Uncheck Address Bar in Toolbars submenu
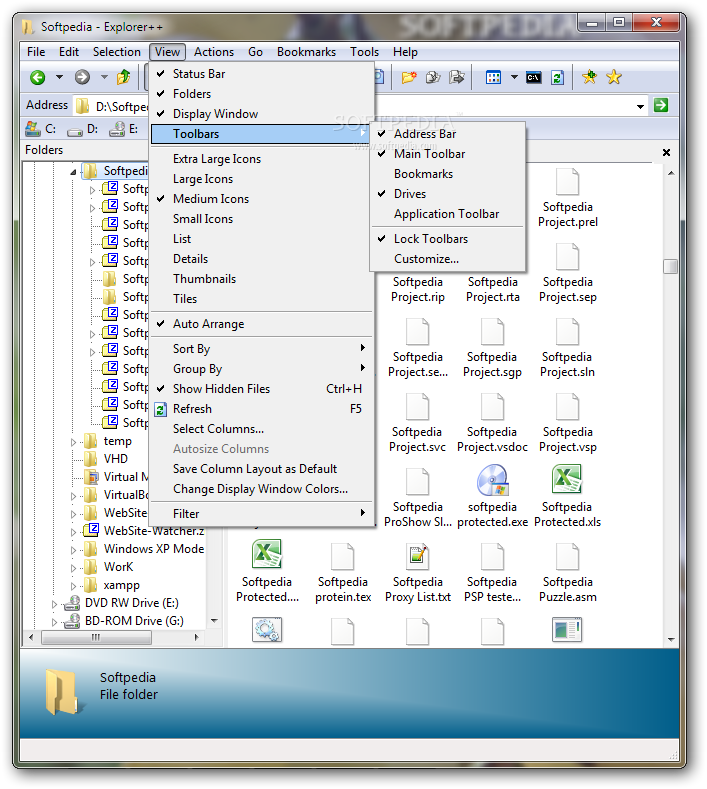Image resolution: width=707 pixels, height=789 pixels. 448,134
